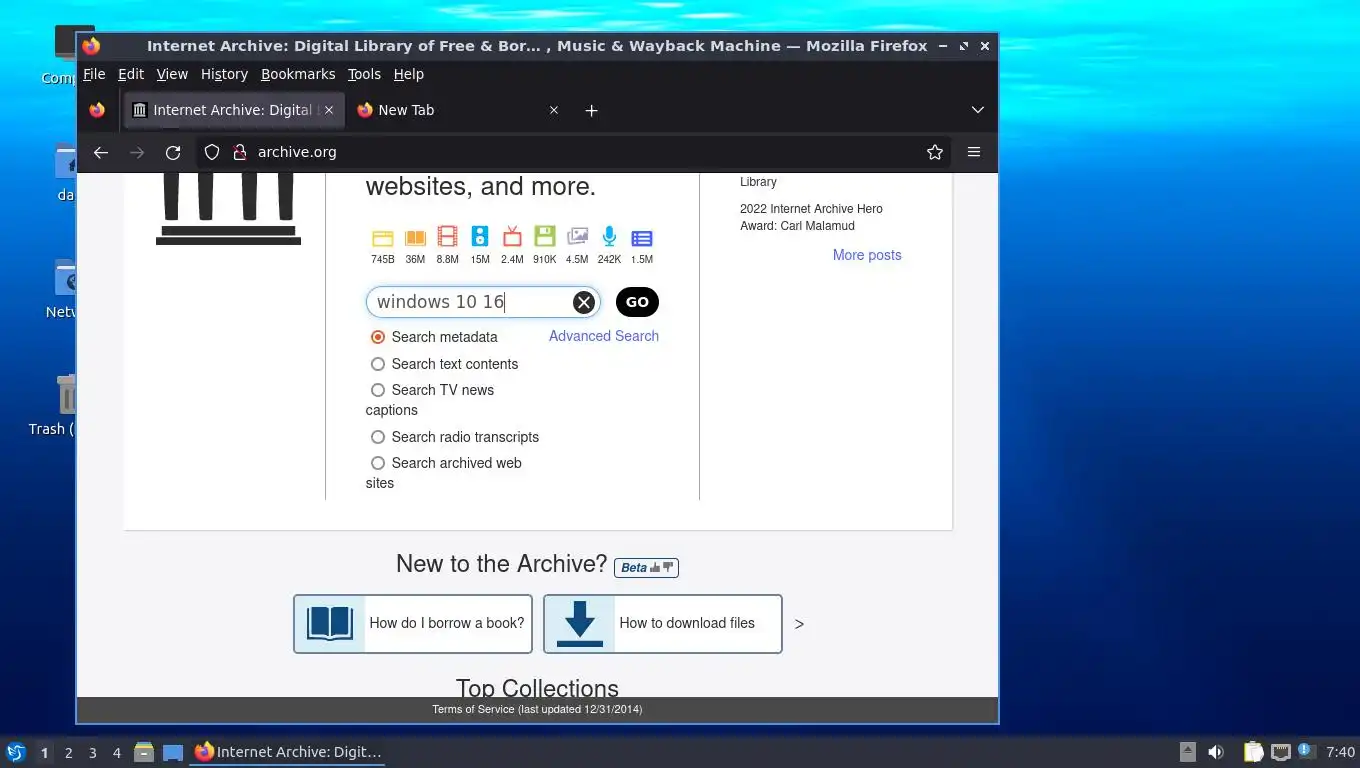Open the Advanced Search link
Image resolution: width=1360 pixels, height=768 pixels.
pyautogui.click(x=604, y=336)
